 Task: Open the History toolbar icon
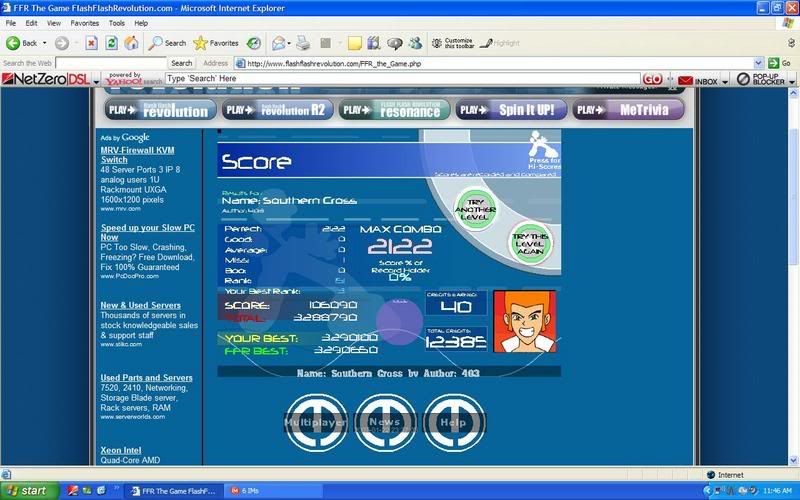[x=254, y=43]
